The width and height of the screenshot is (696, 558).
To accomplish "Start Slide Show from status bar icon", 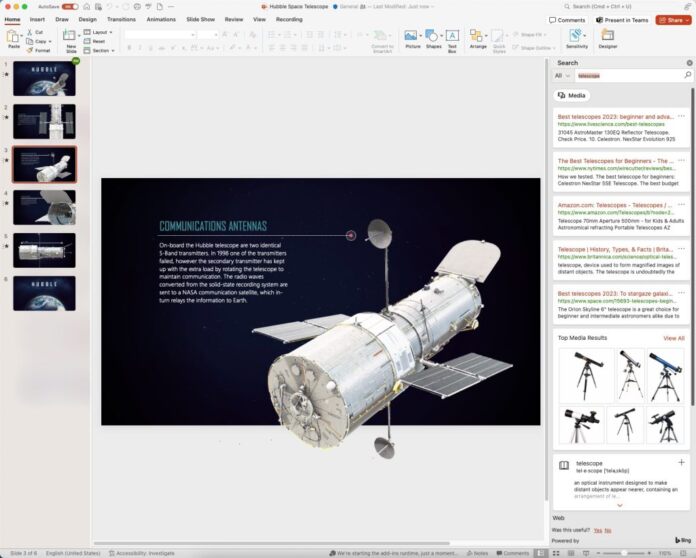I will pos(586,553).
